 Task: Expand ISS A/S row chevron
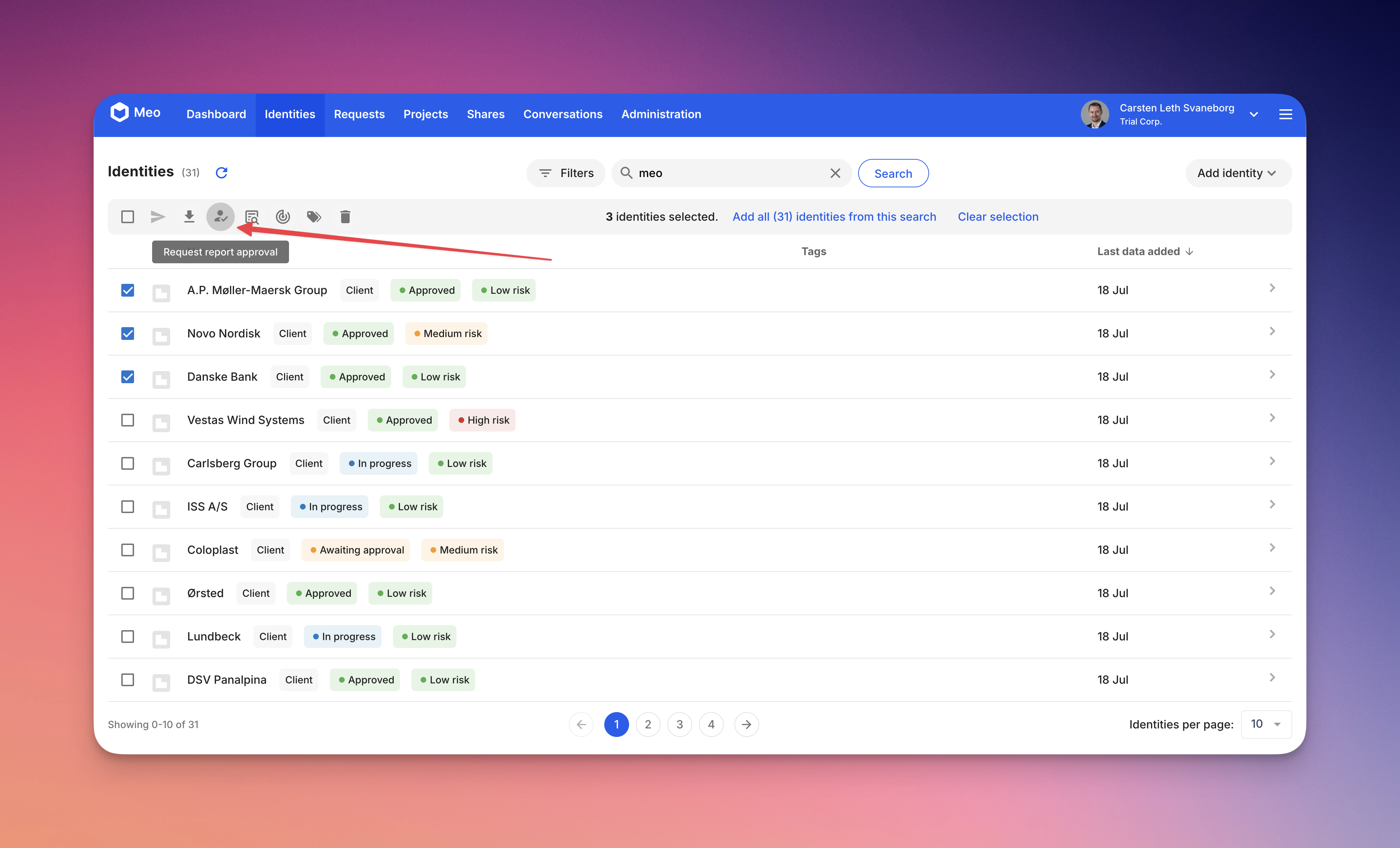tap(1272, 504)
